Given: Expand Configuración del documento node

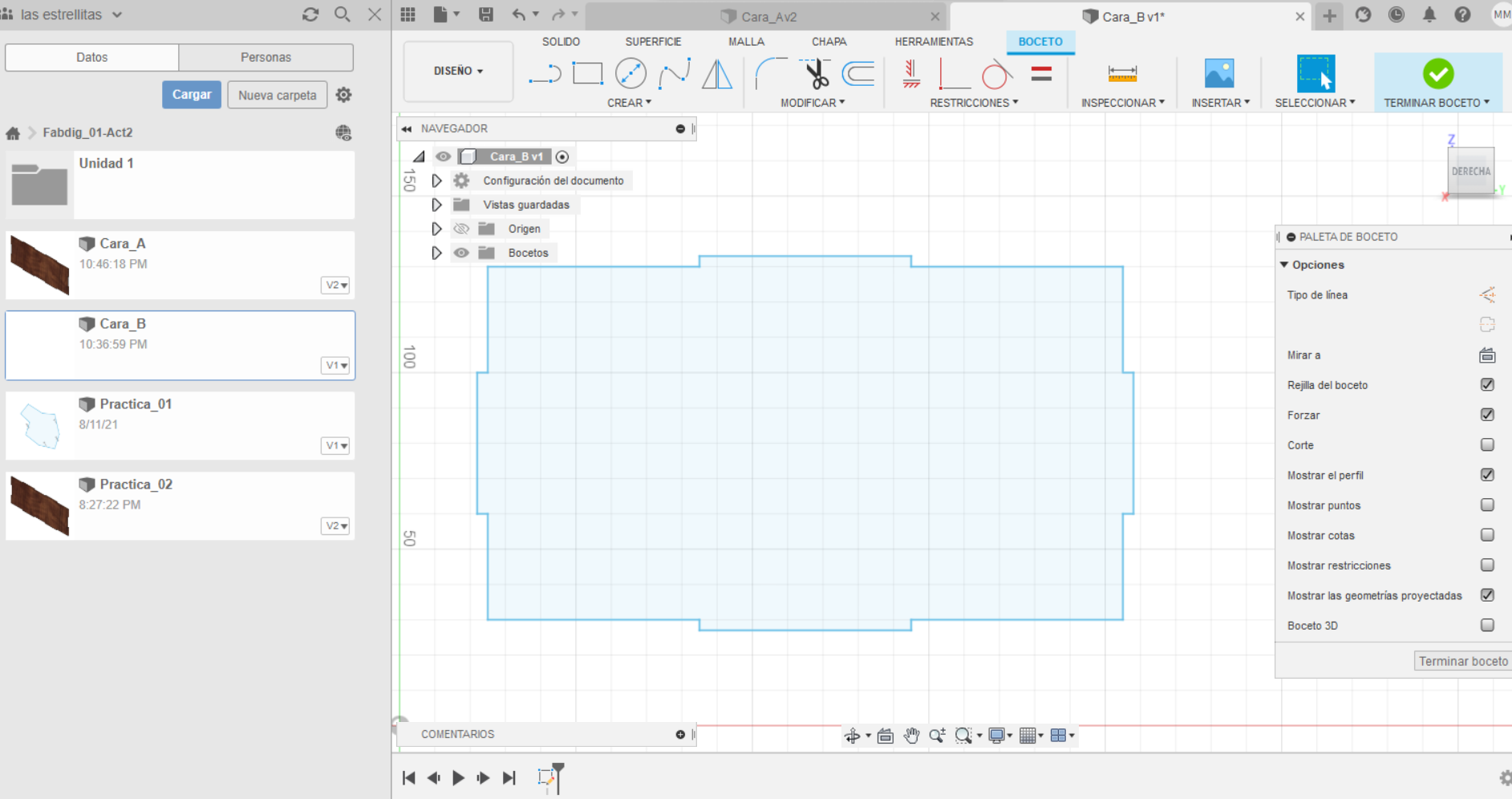Looking at the screenshot, I should (437, 180).
